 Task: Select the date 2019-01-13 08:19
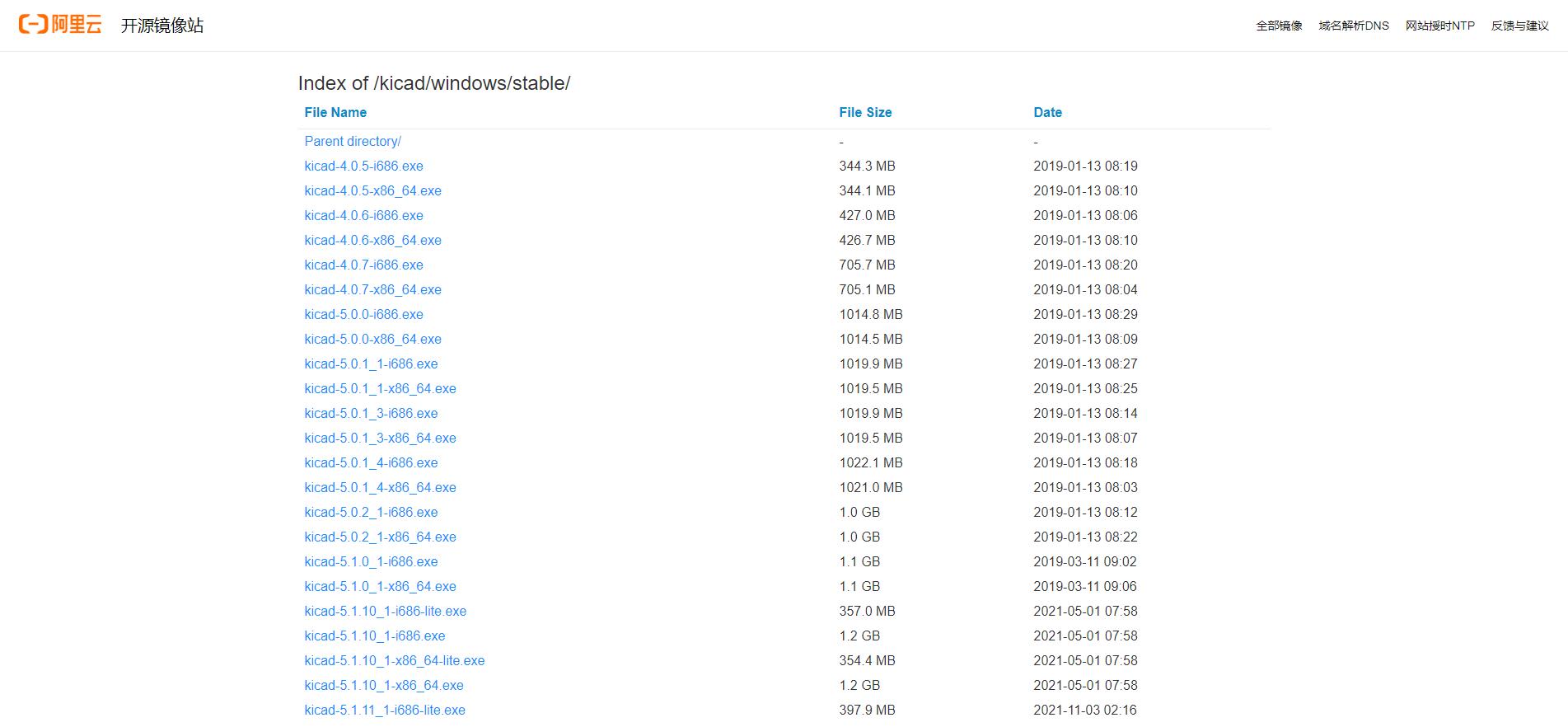coord(1085,166)
